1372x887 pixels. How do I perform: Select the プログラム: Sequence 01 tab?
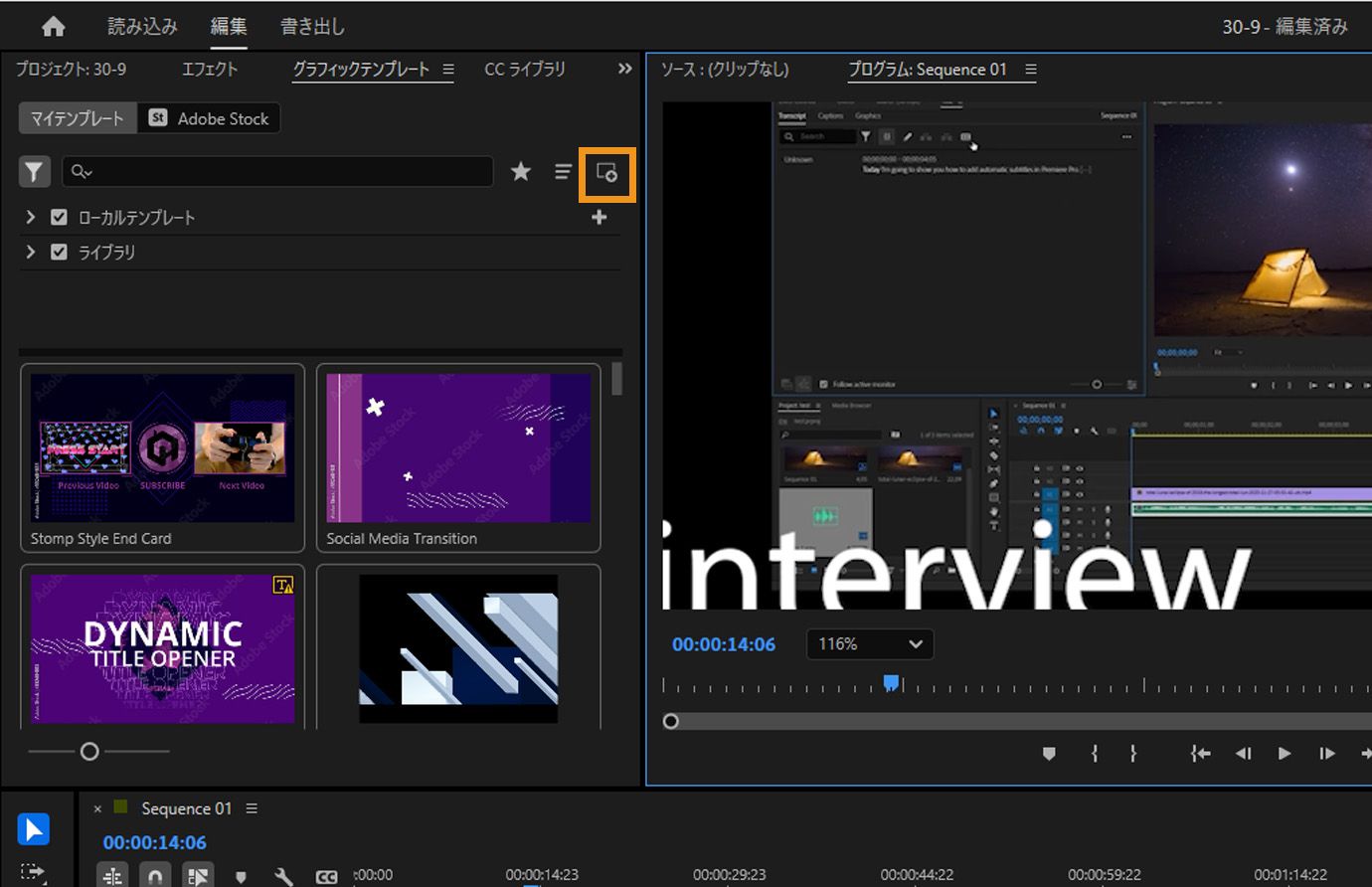[927, 69]
